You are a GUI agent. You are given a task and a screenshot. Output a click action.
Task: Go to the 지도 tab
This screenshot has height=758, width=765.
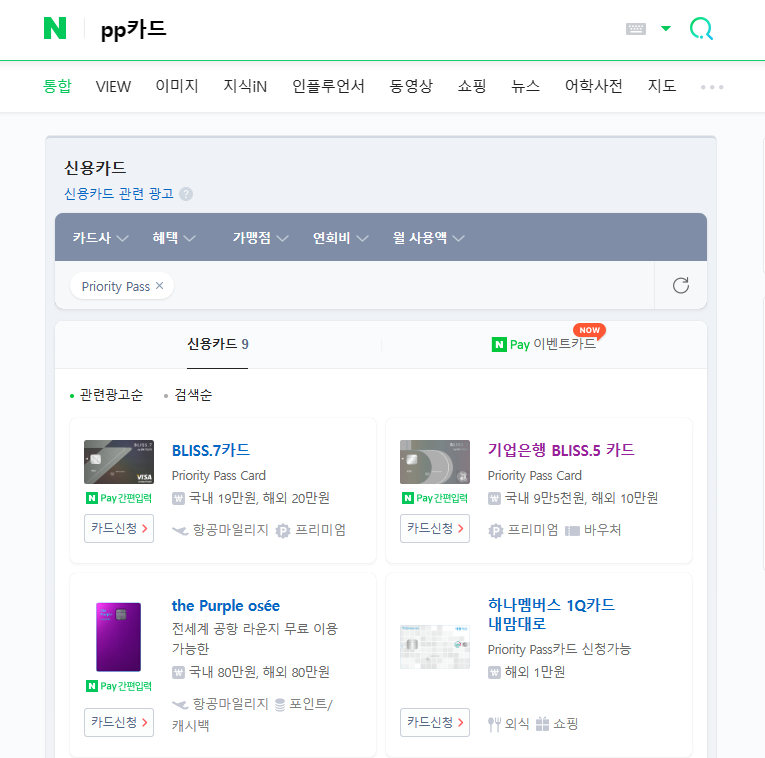click(662, 86)
